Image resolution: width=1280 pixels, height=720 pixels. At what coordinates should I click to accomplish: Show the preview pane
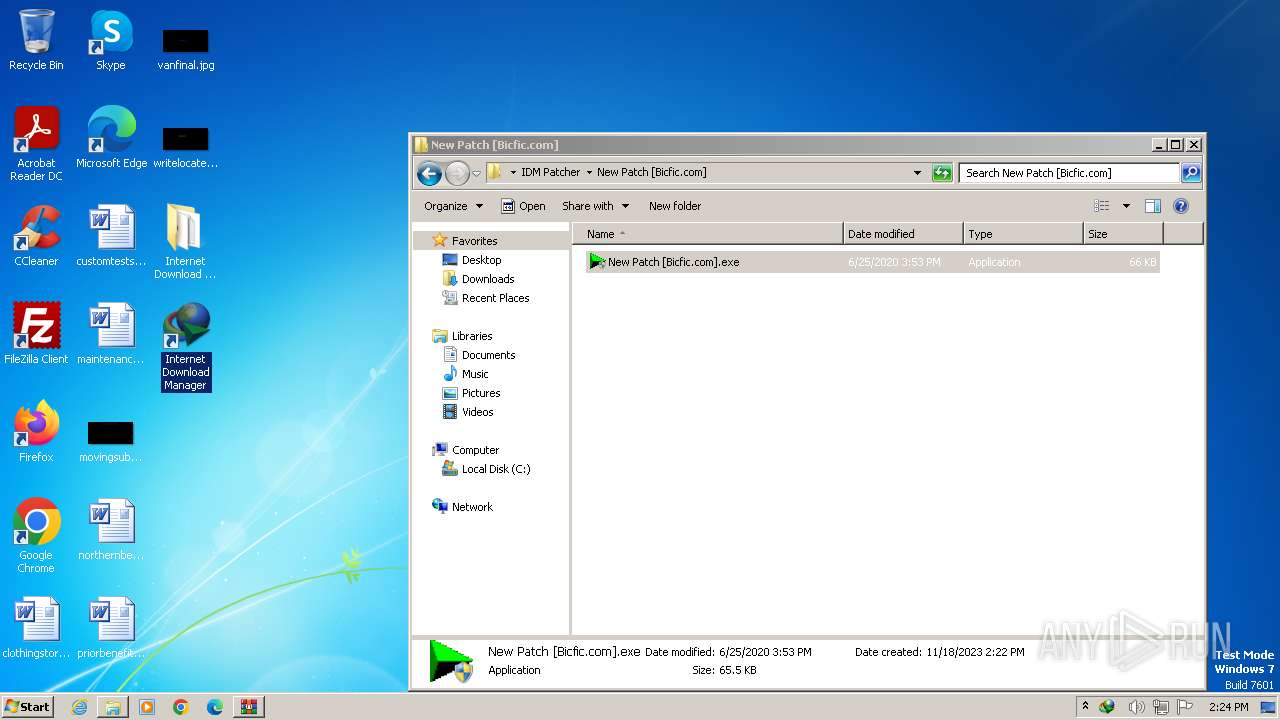(1153, 206)
